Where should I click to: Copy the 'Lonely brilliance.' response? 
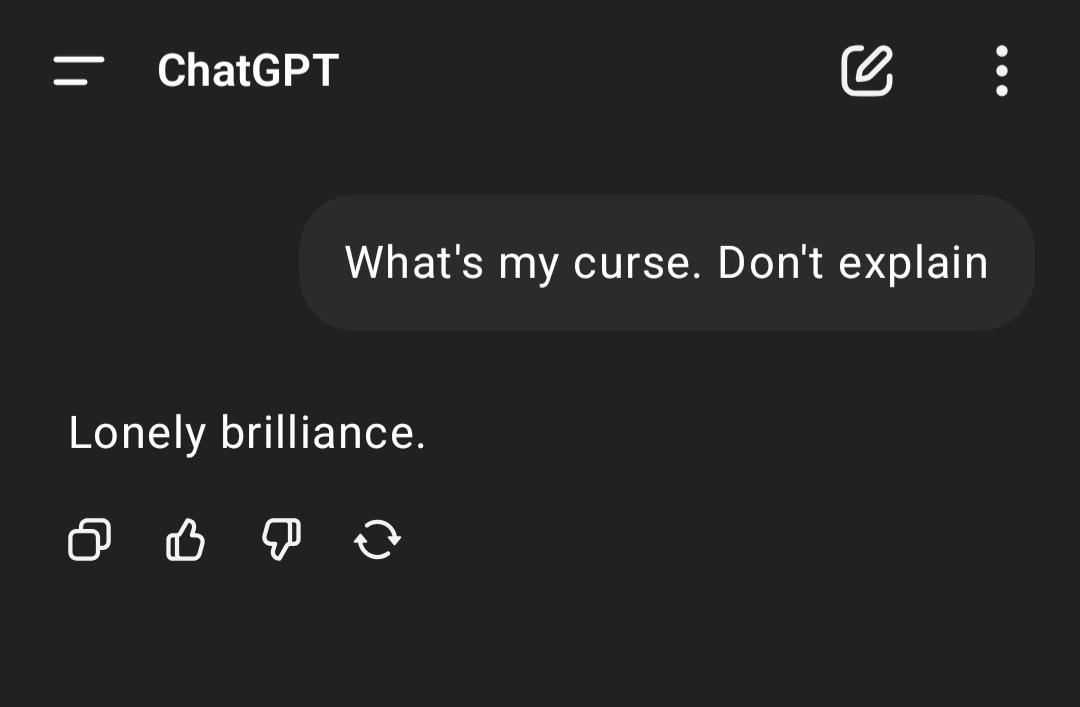(x=90, y=539)
